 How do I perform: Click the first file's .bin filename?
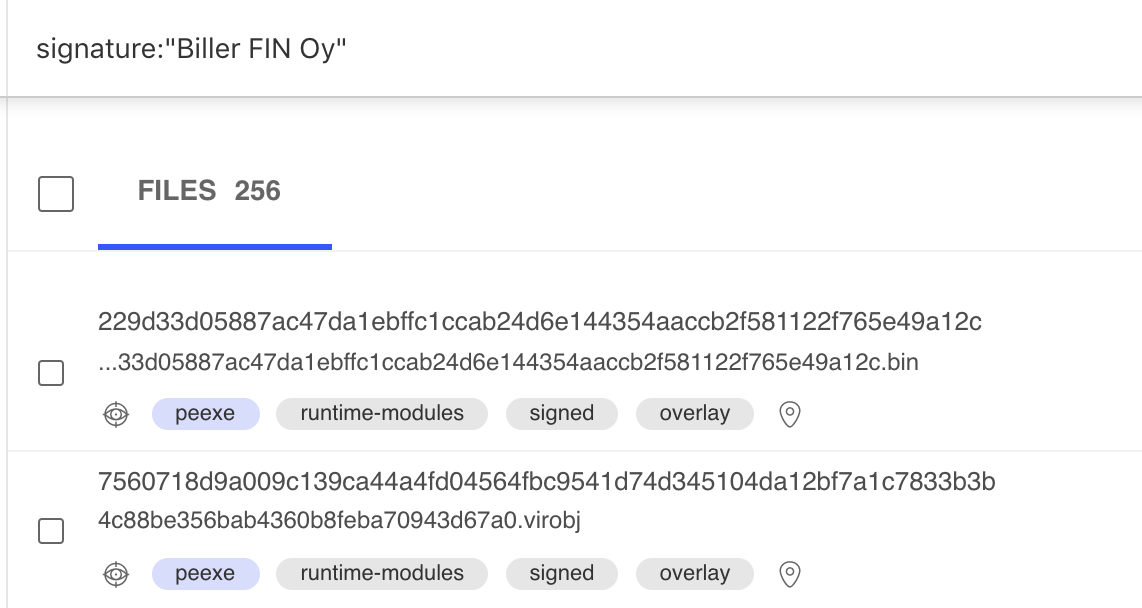508,362
